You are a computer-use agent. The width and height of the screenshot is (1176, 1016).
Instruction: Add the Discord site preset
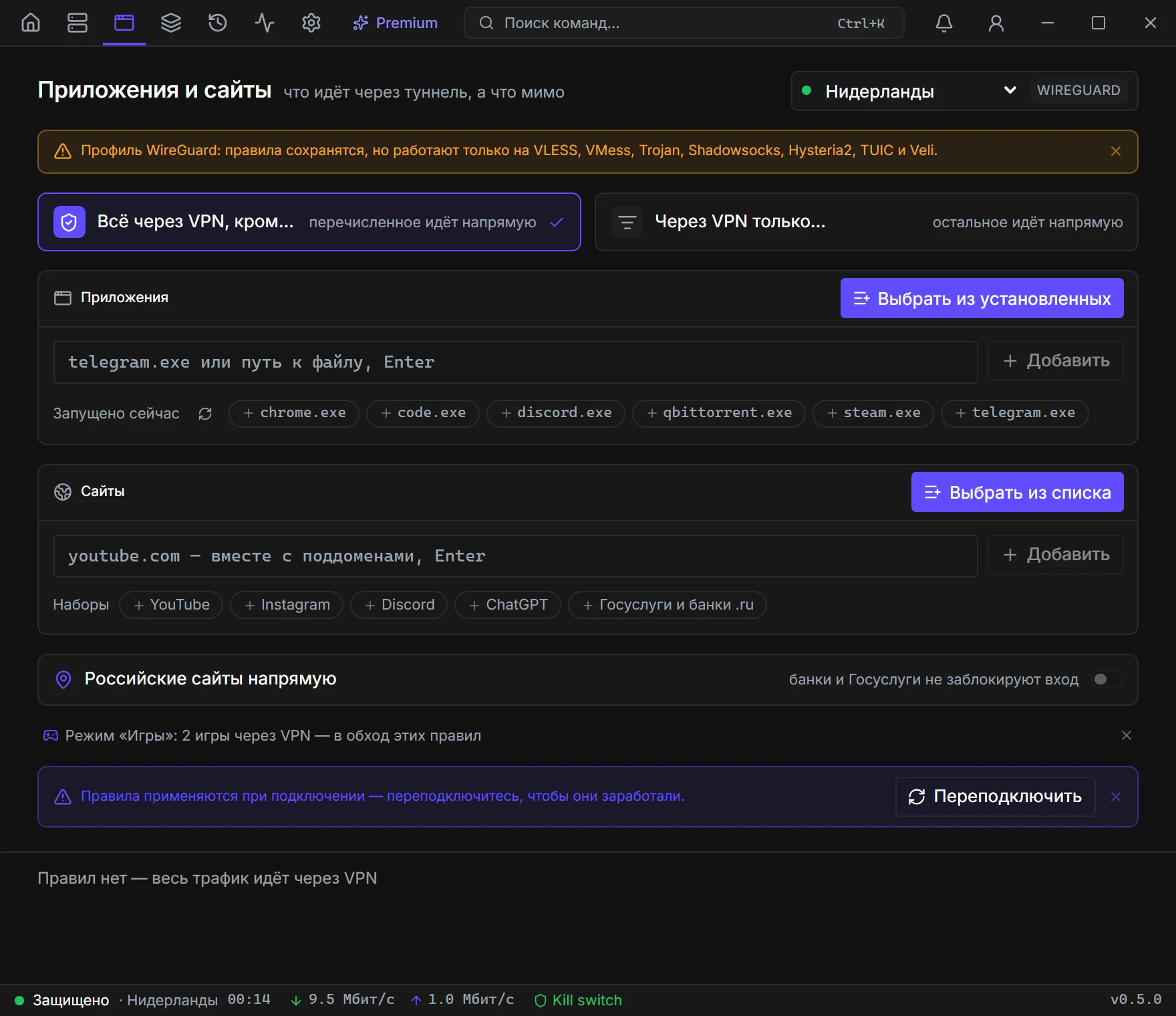coord(399,605)
